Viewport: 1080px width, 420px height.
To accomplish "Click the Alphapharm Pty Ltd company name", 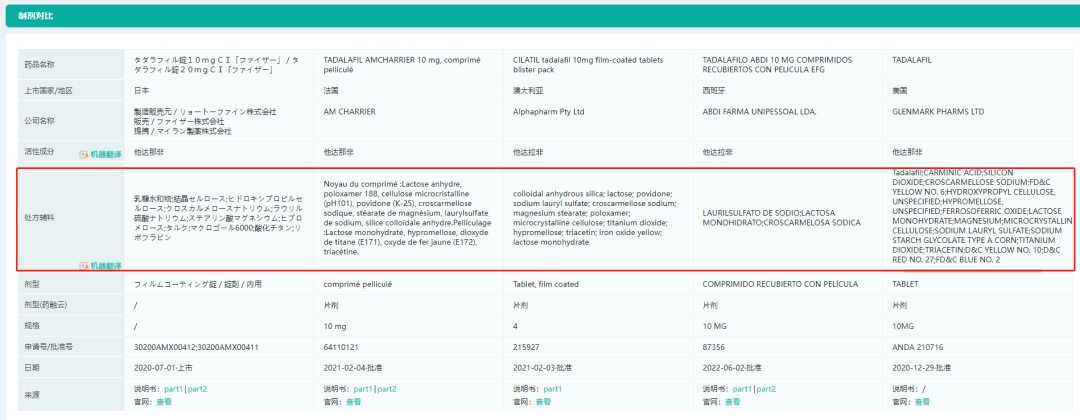I will coord(548,112).
